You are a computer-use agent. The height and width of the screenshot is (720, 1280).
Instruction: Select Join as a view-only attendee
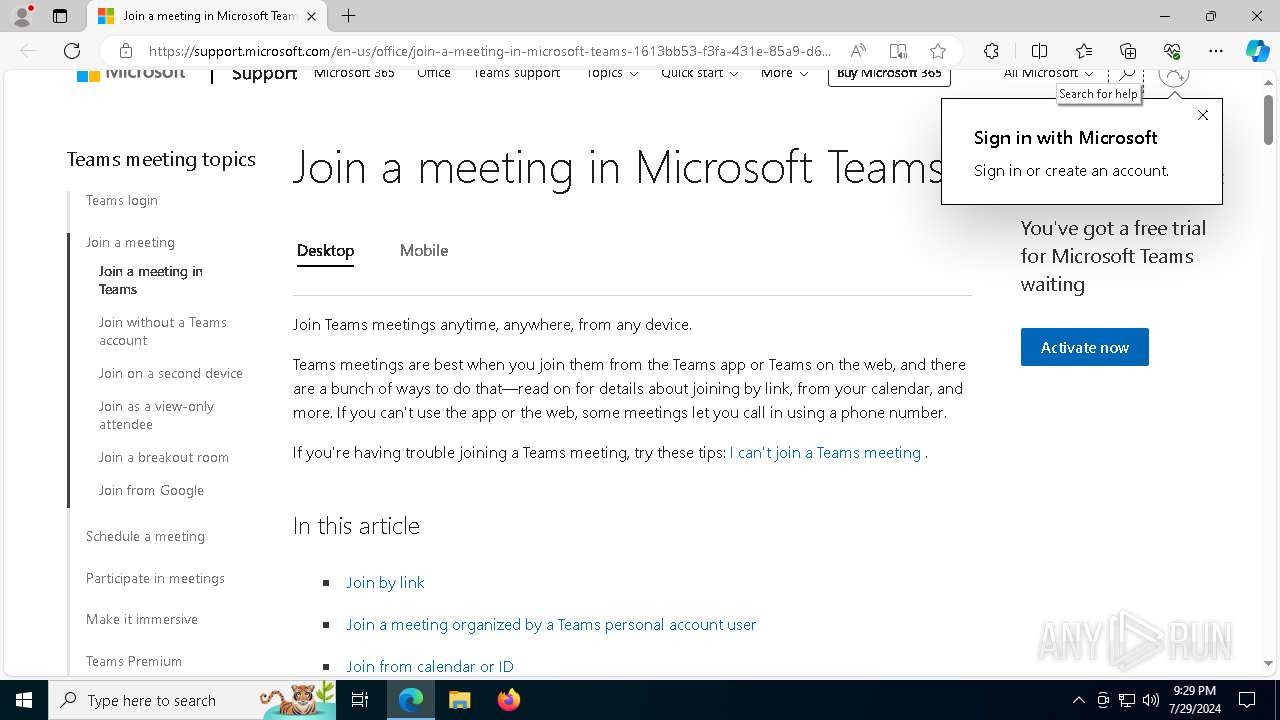156,415
